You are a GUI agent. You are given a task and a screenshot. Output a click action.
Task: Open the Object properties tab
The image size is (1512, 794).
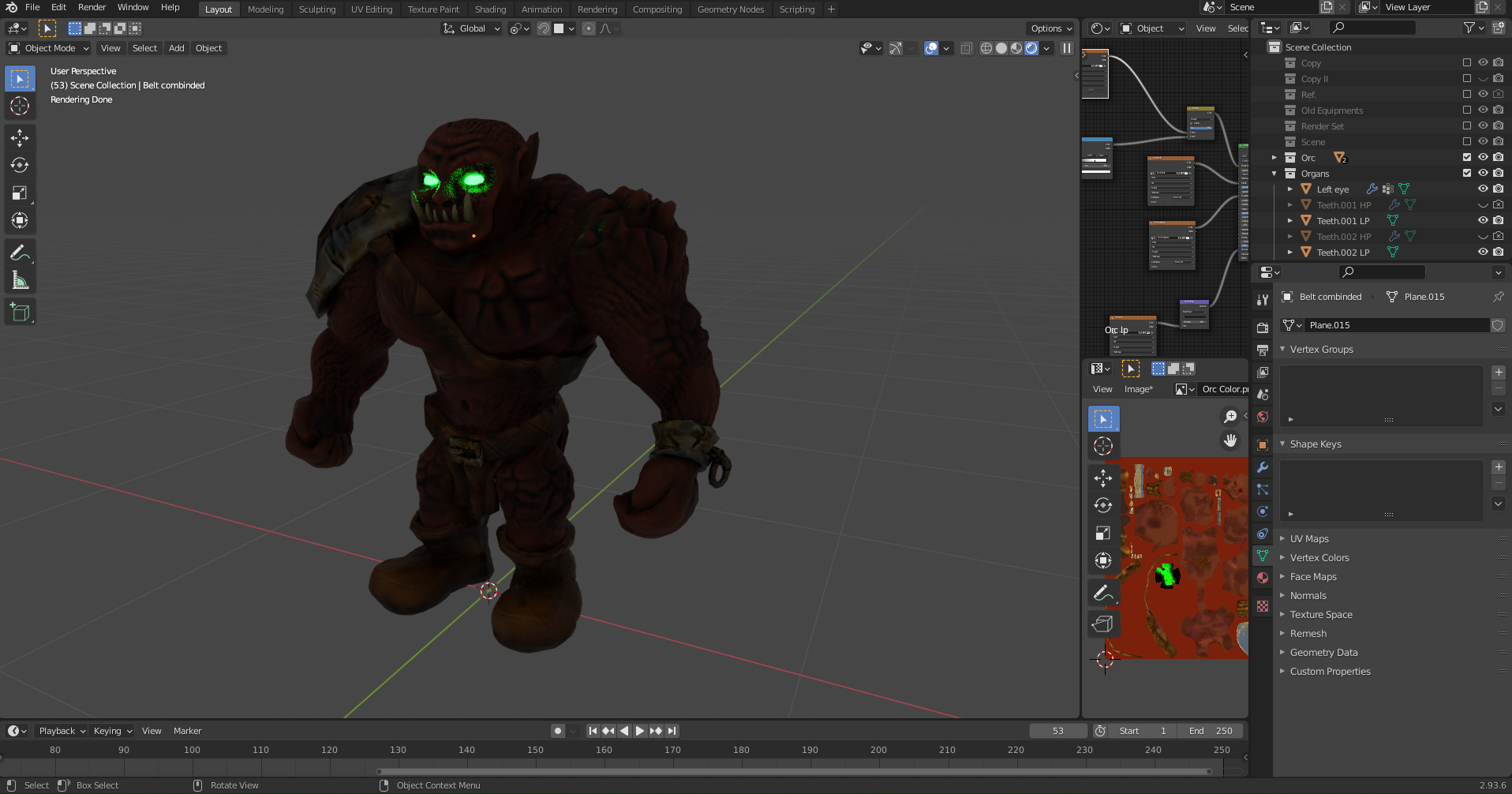tap(1263, 445)
